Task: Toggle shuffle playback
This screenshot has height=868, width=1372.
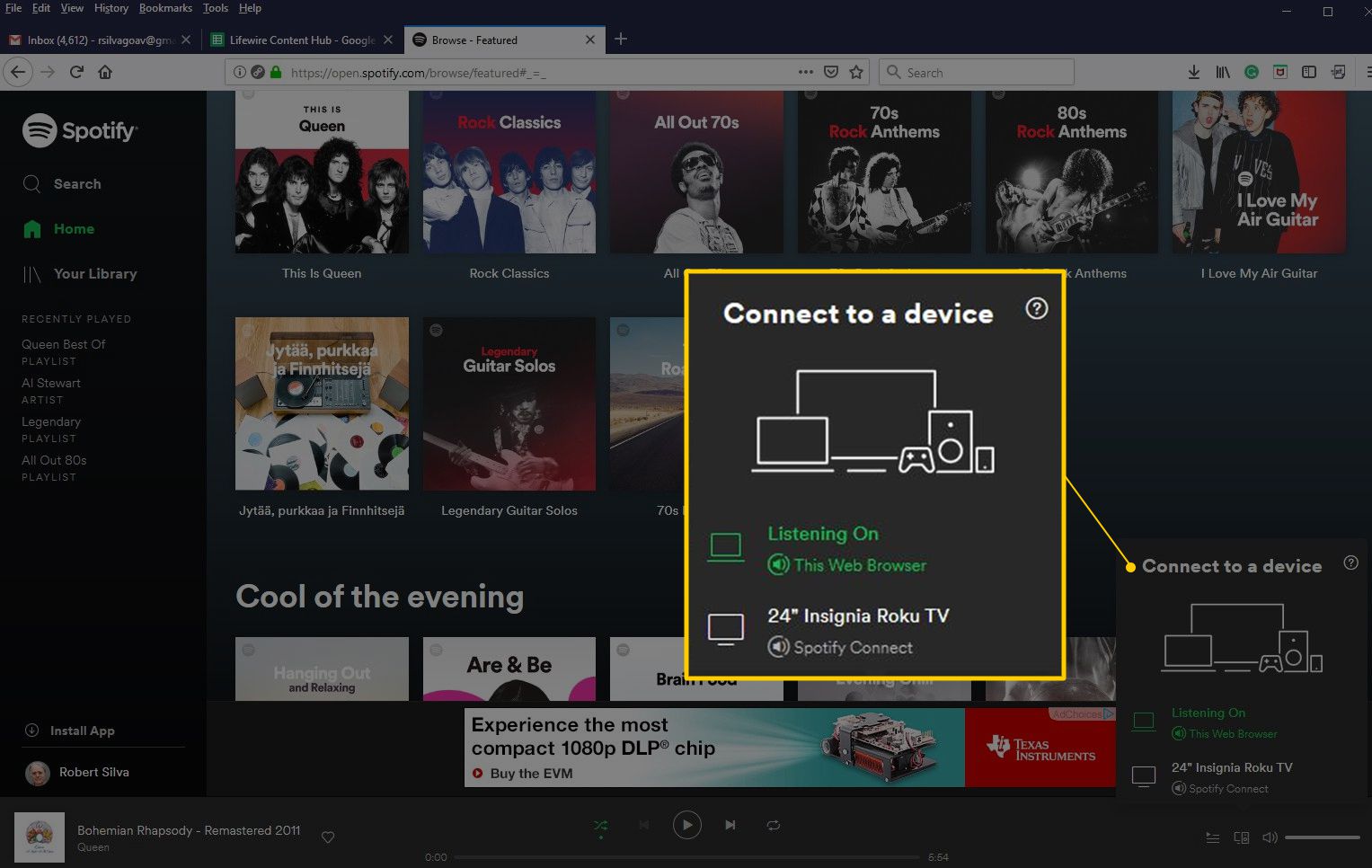Action: click(601, 825)
